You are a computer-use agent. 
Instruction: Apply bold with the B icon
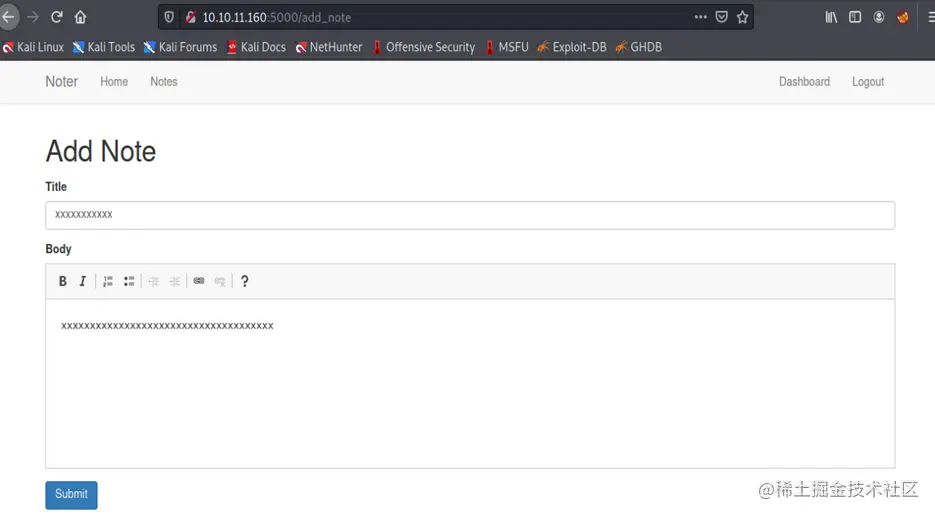point(63,281)
